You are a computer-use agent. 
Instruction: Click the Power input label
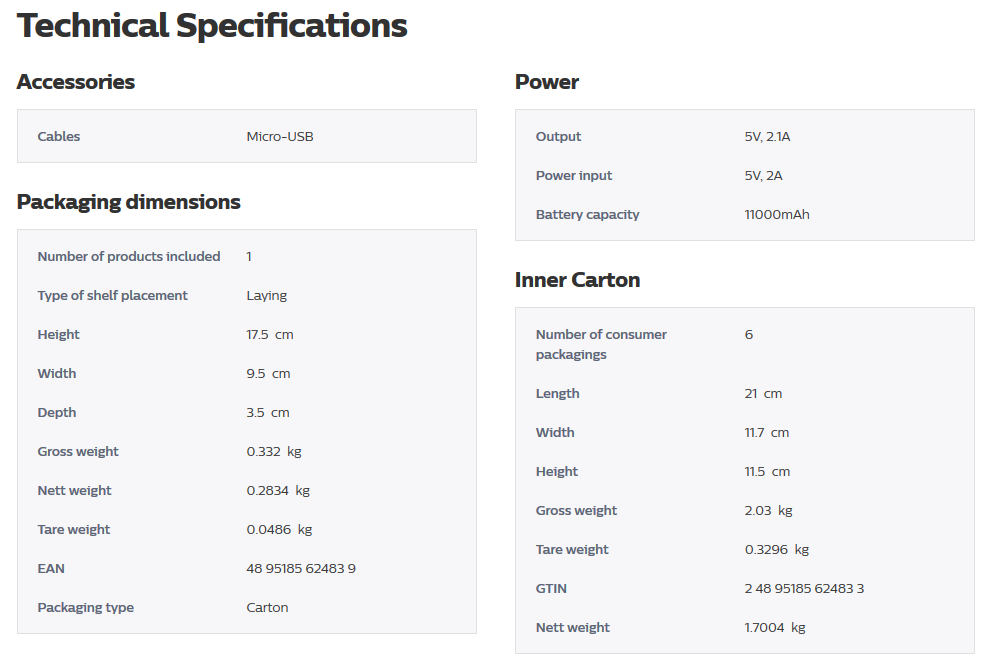(574, 175)
